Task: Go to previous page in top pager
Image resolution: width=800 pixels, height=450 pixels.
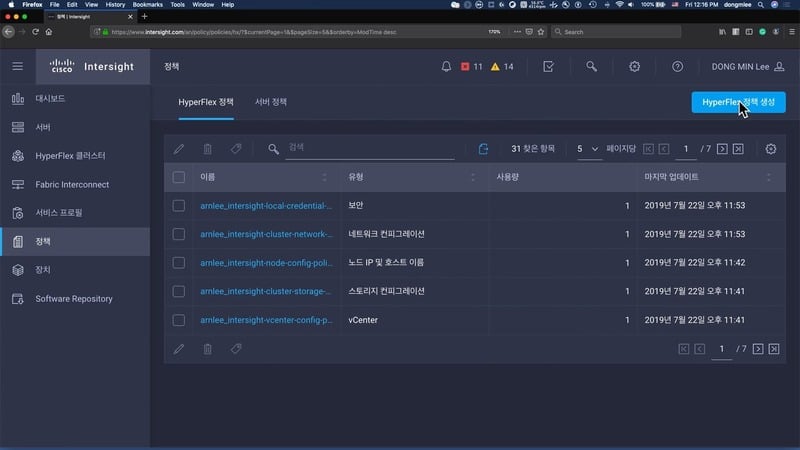Action: 664,149
